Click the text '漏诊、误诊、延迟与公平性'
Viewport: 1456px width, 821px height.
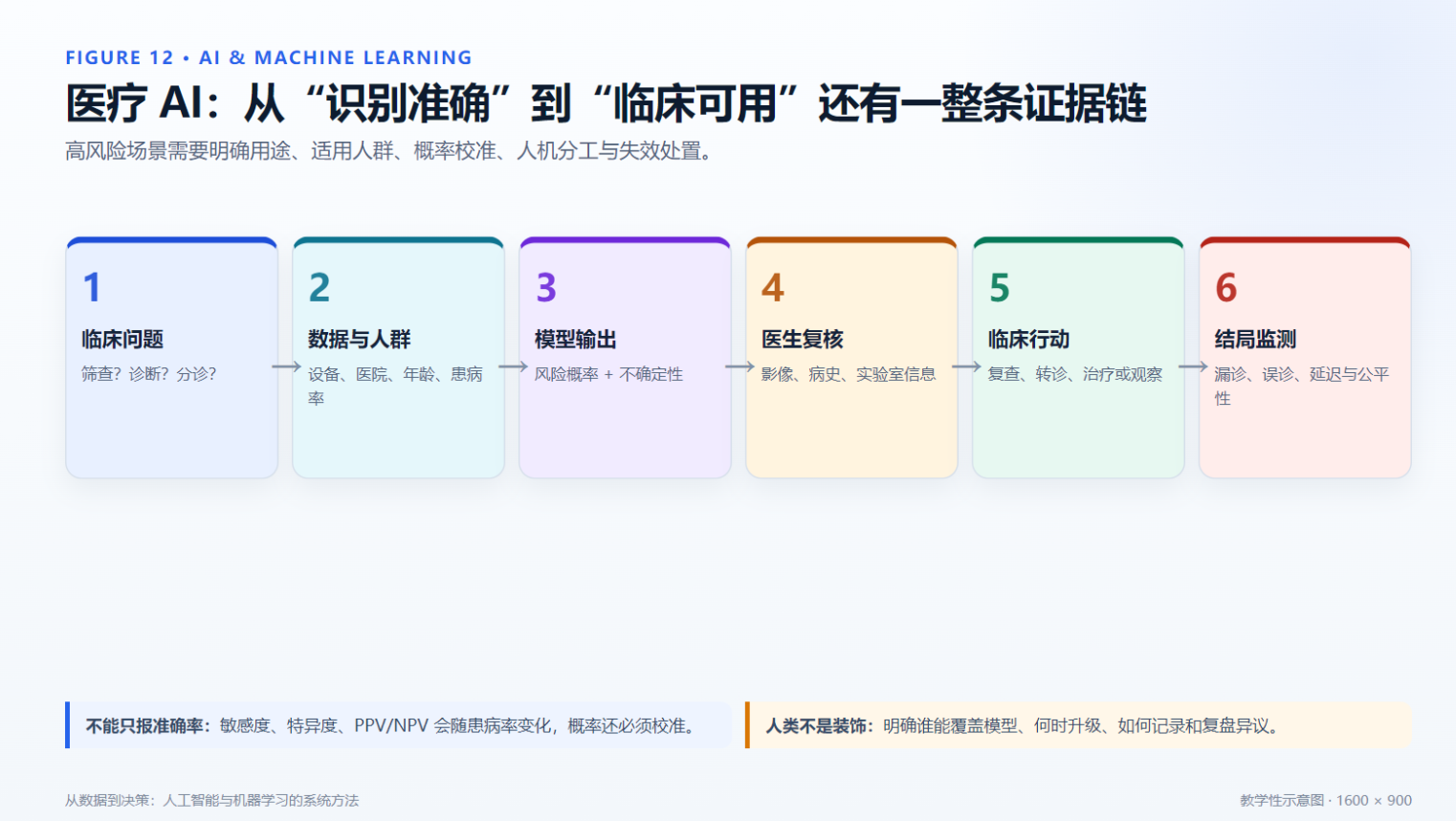[x=1302, y=386]
